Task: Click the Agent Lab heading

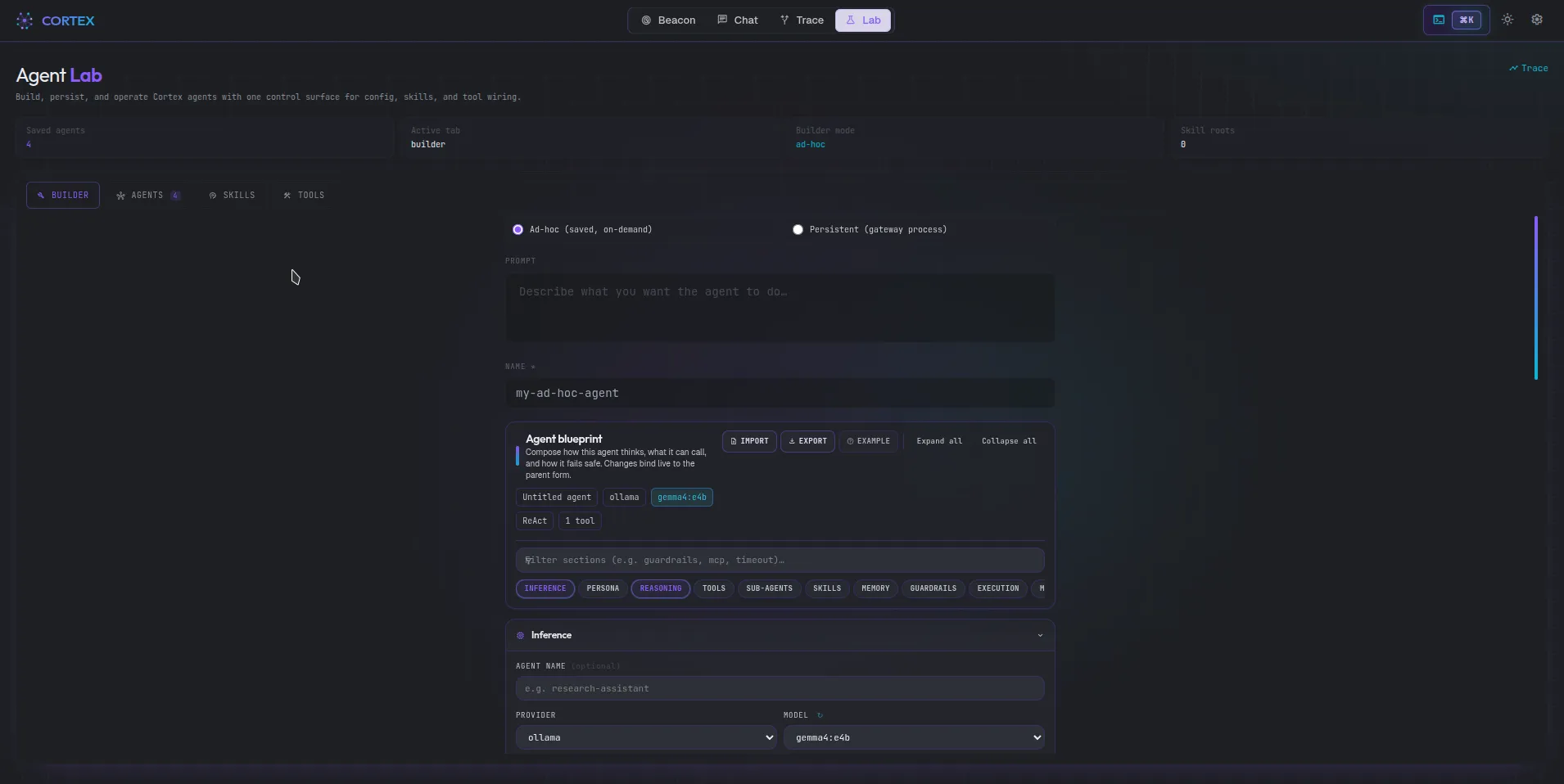Action: point(59,75)
